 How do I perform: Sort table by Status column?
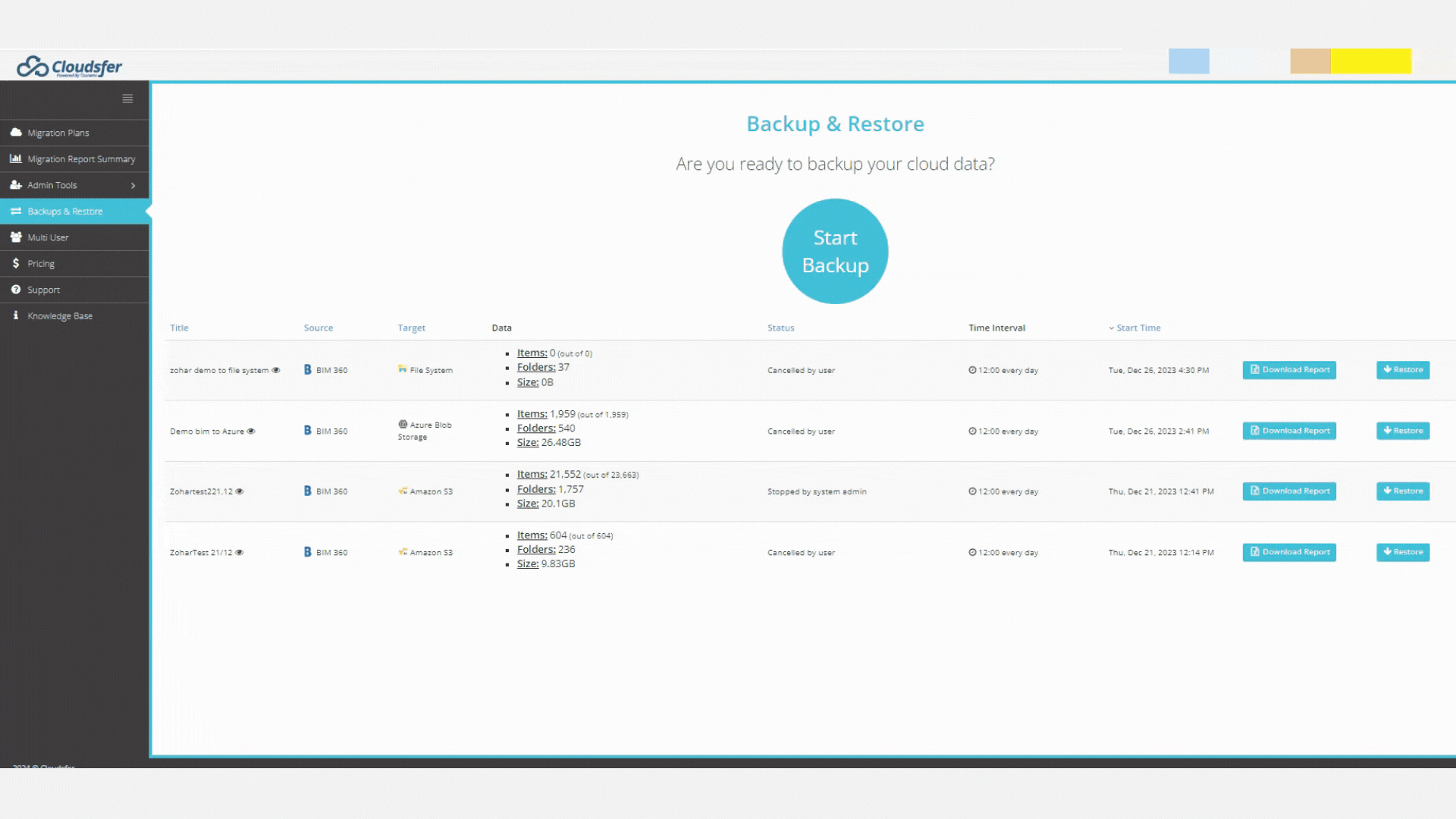click(x=781, y=328)
